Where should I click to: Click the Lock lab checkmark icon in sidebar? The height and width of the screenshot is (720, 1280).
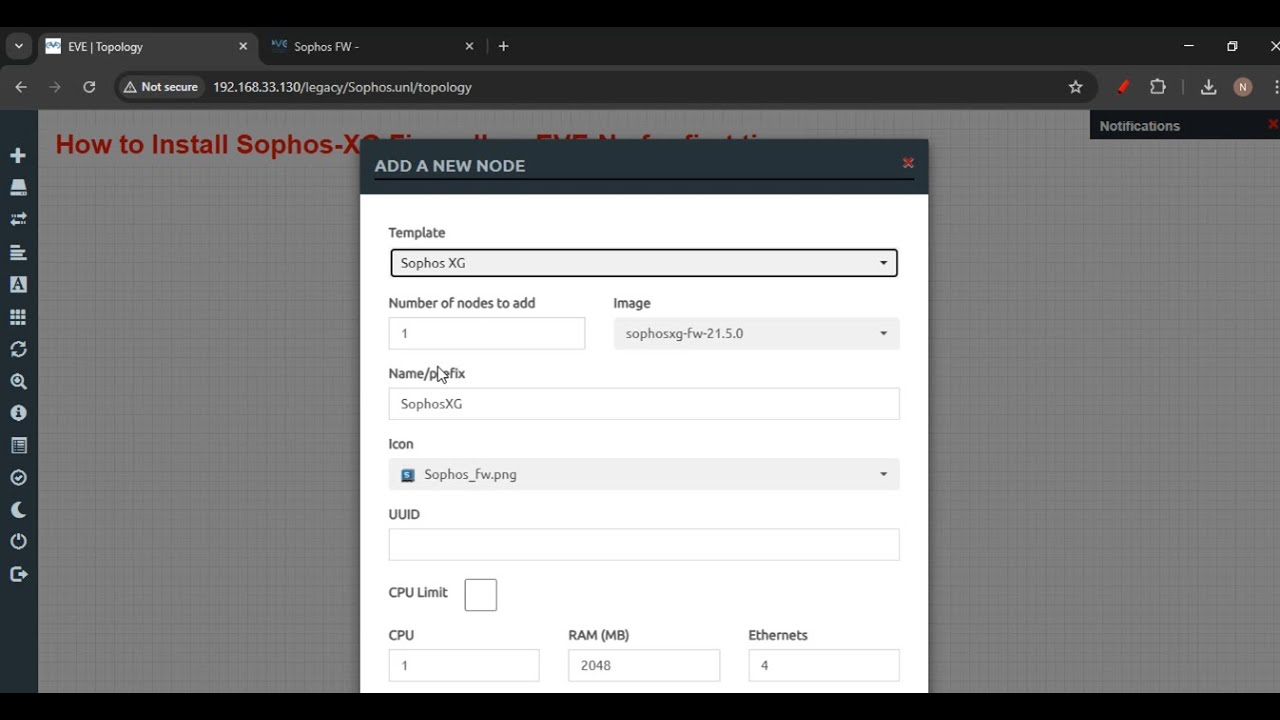18,478
